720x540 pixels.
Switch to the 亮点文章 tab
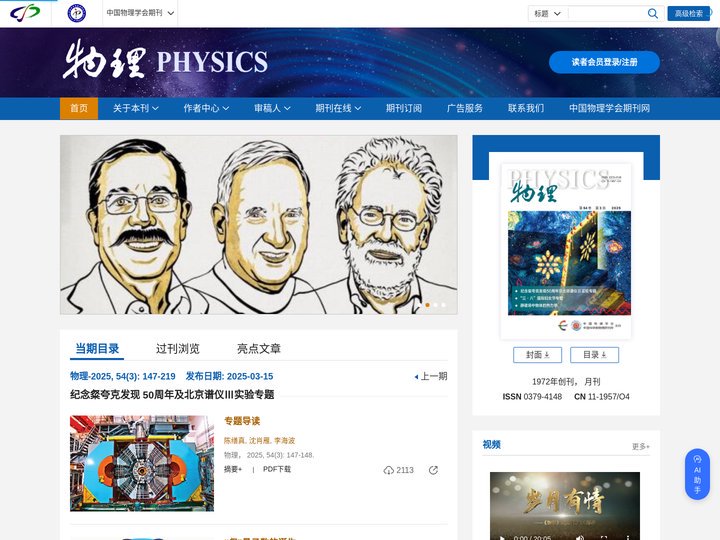click(x=259, y=349)
